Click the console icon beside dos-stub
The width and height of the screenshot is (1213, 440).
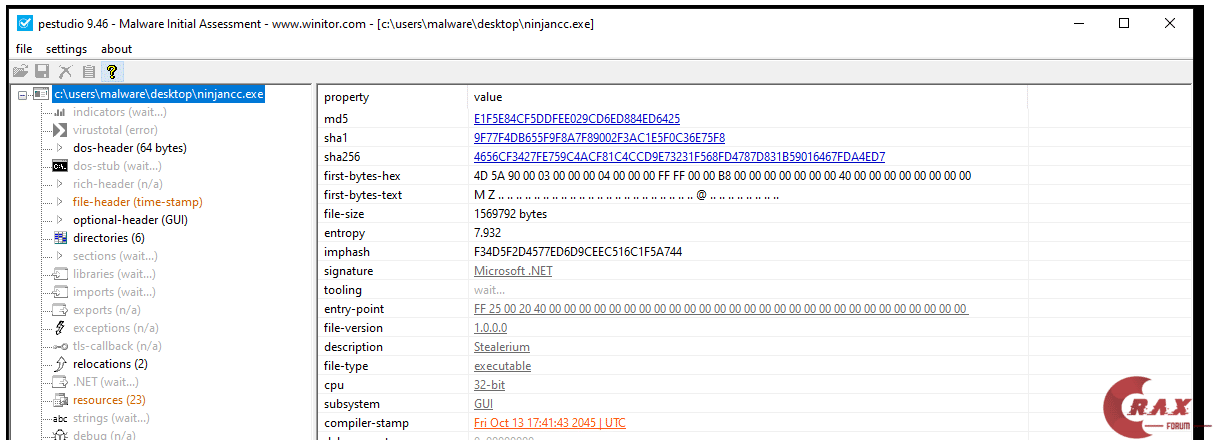(x=60, y=166)
